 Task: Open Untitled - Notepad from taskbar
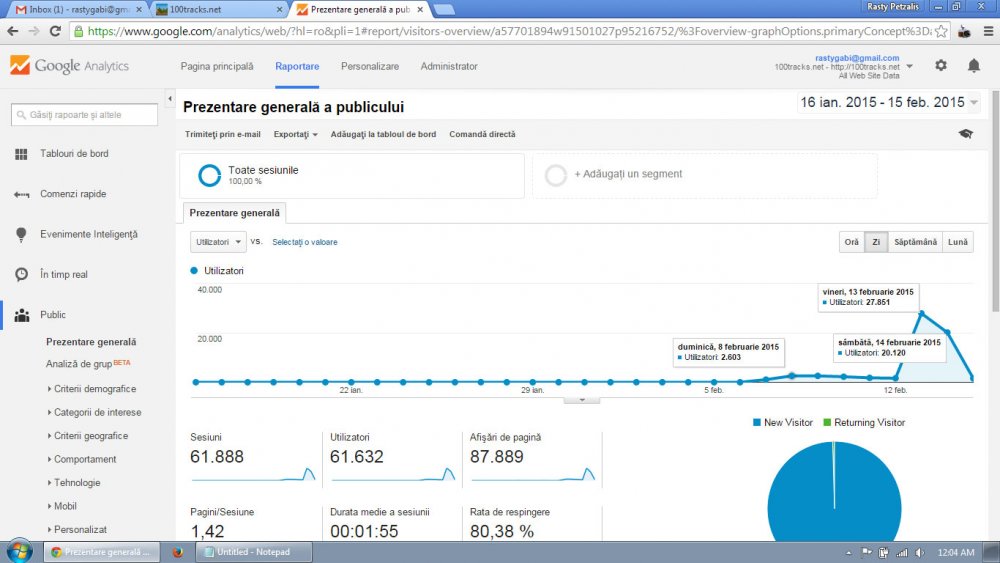point(254,552)
